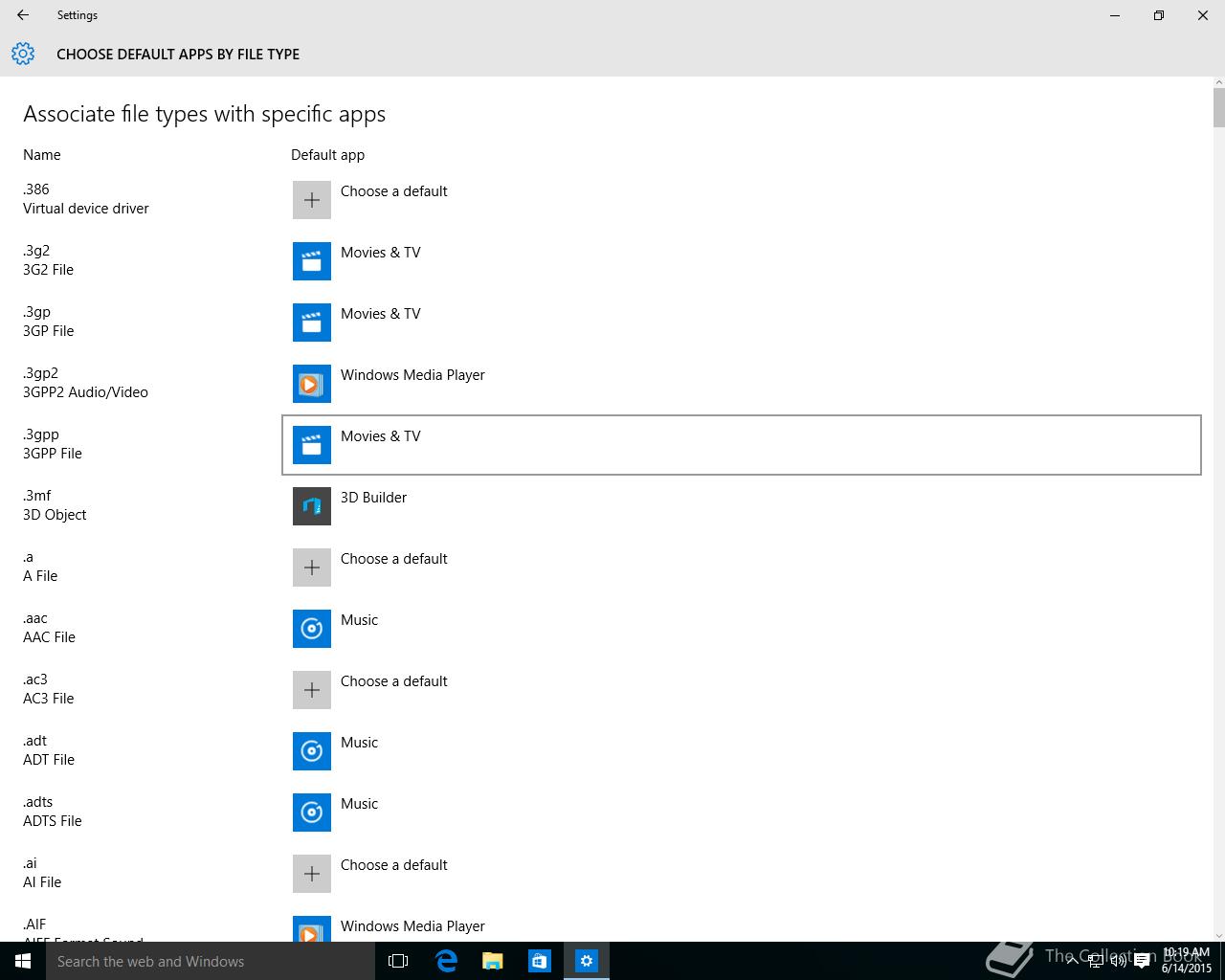Image resolution: width=1225 pixels, height=980 pixels.
Task: Click the 'AAC File' description text
Action: (x=49, y=637)
